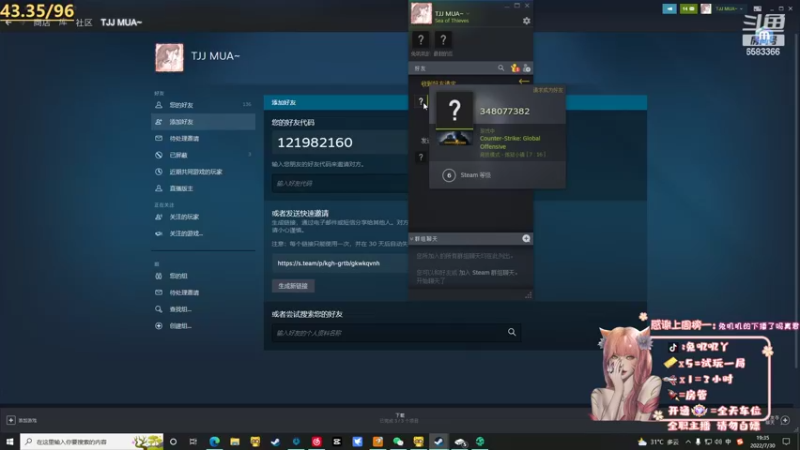Open Task View on taskbar
This screenshot has height=450, width=800.
[193, 441]
